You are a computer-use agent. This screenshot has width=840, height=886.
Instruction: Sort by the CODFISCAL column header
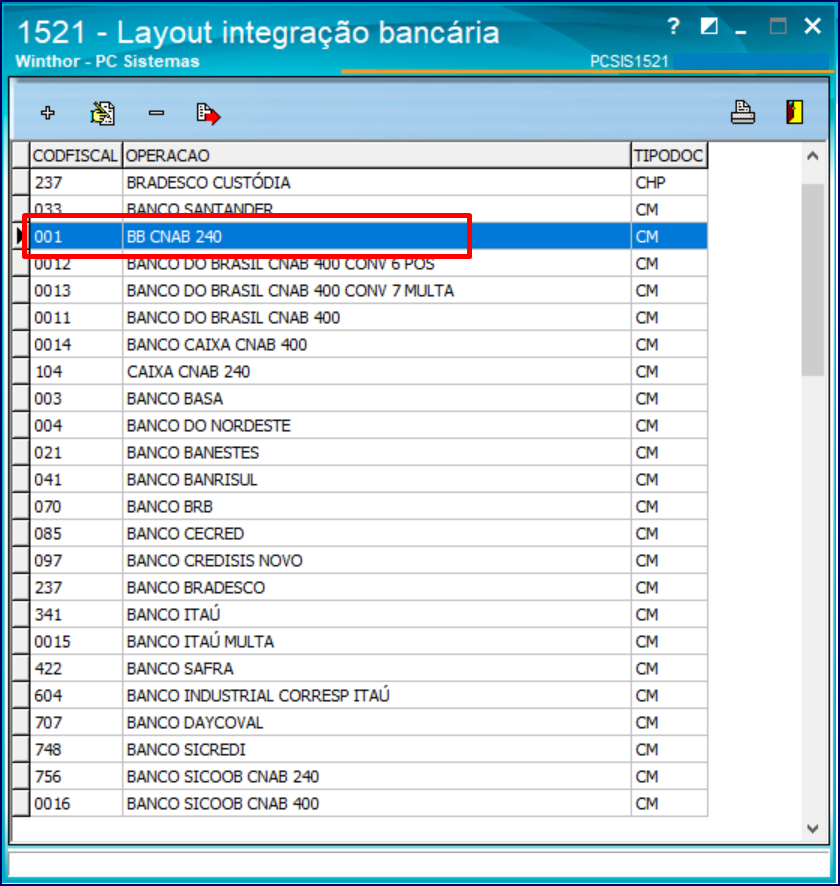(75, 155)
